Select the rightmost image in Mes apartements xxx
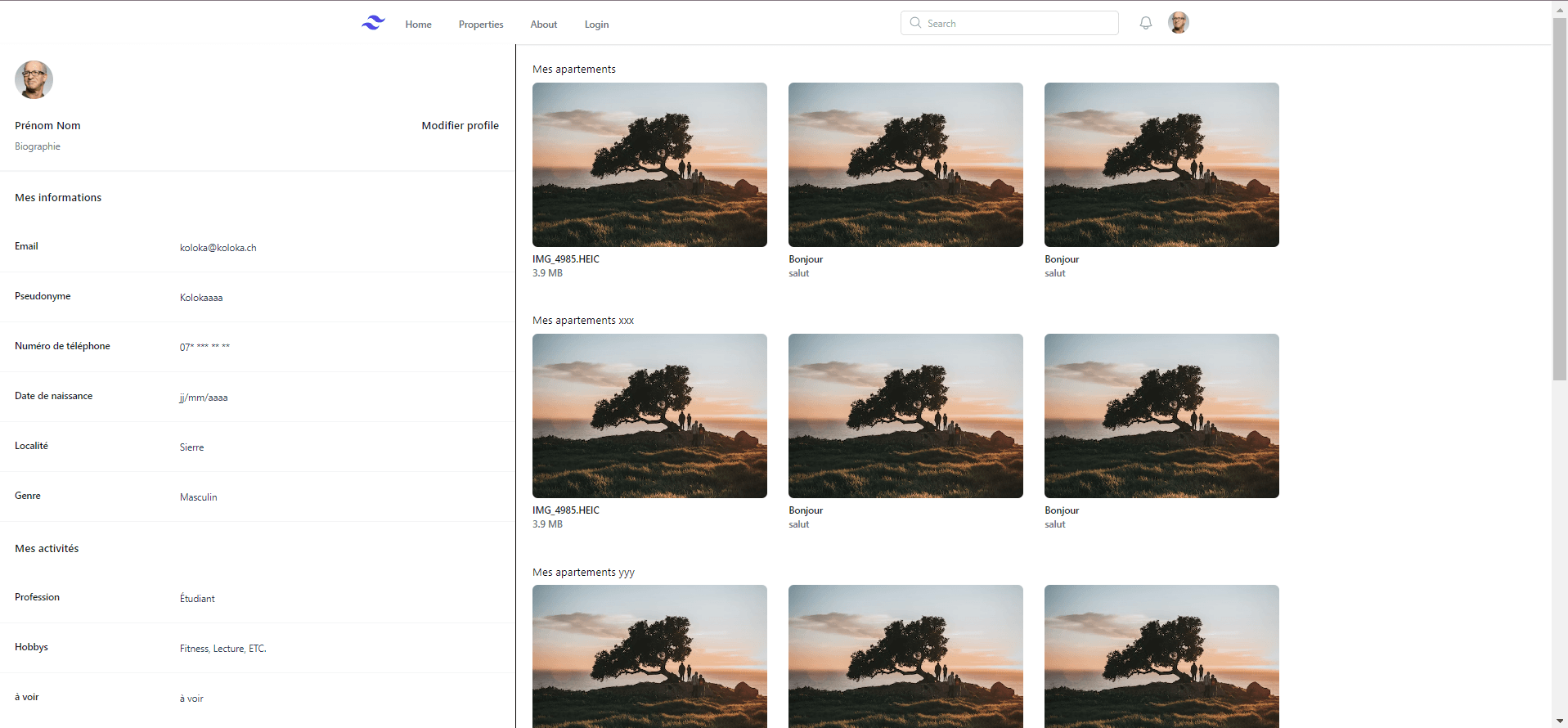This screenshot has height=728, width=1568. 1161,416
